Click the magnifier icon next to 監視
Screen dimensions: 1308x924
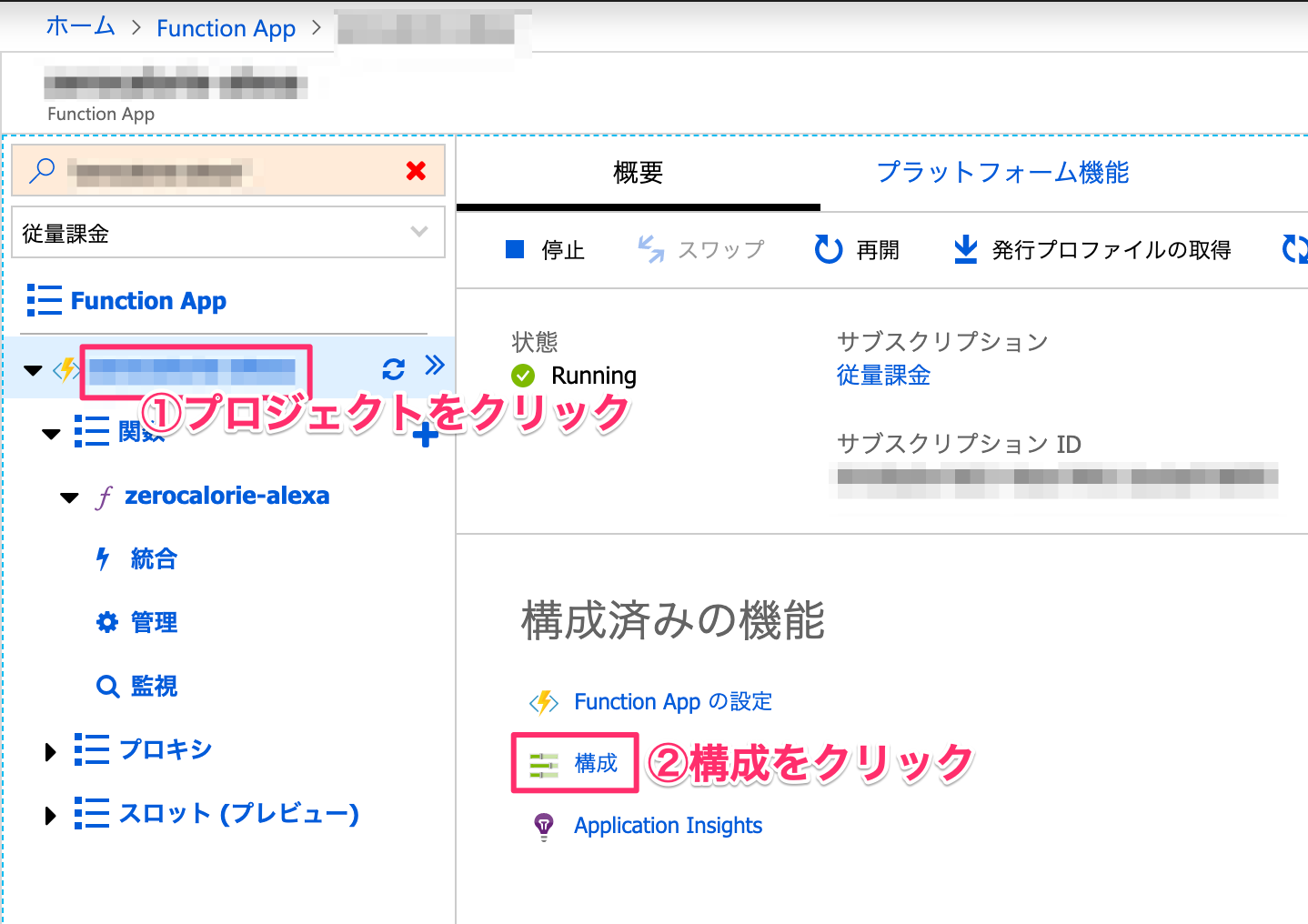107,686
